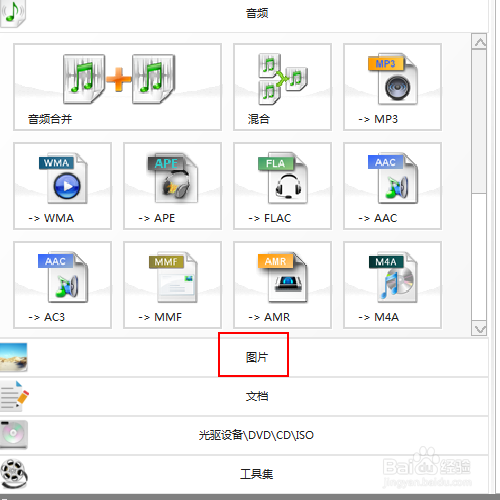
Task: Expand the 图片 category section
Action: coord(244,357)
